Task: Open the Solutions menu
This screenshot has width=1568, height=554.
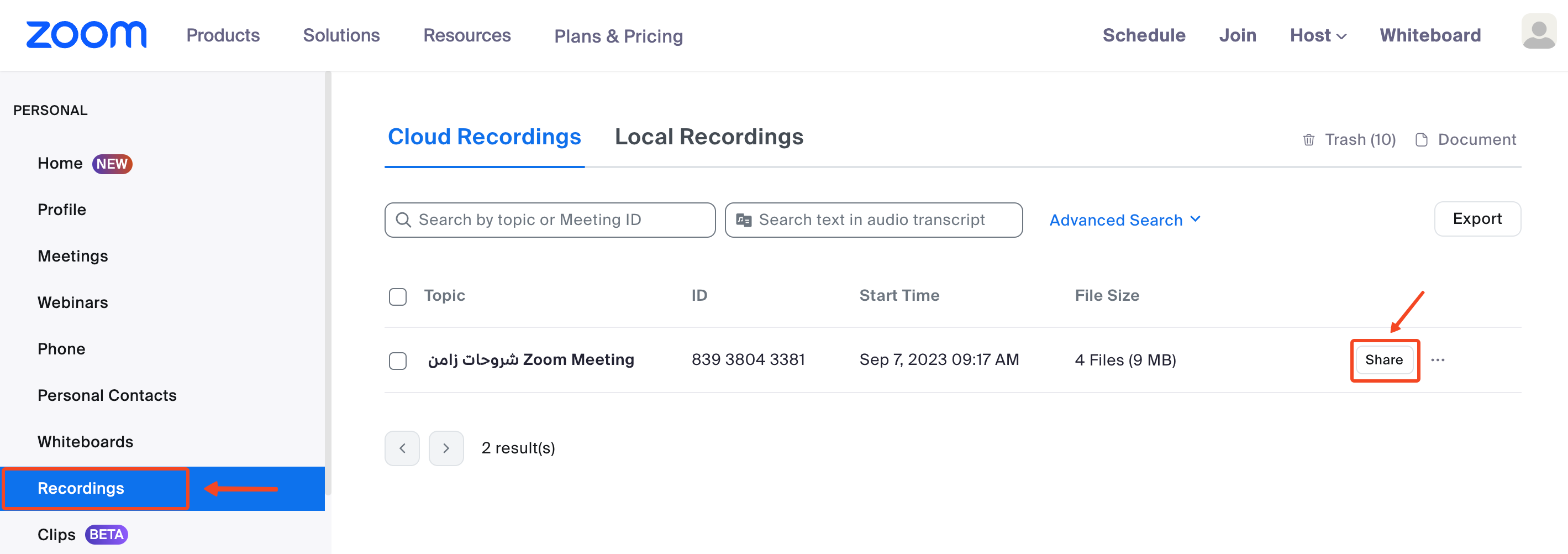Action: (341, 35)
